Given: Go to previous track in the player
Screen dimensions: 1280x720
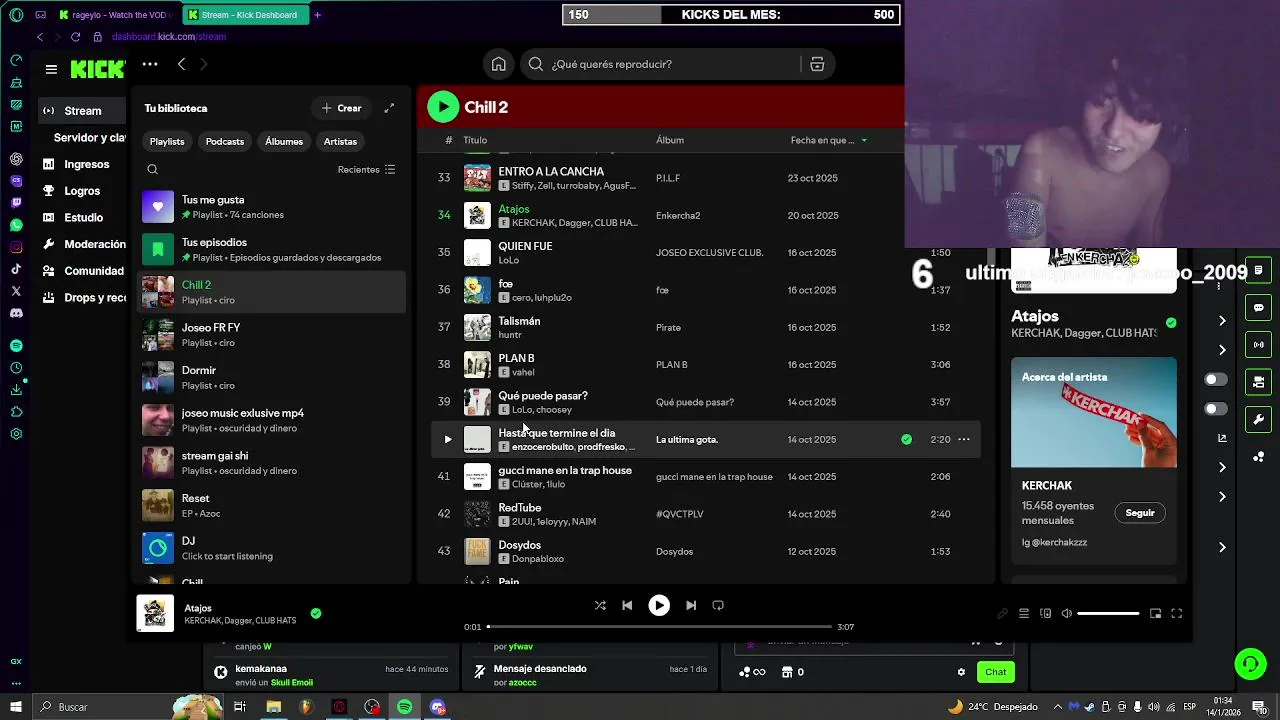Looking at the screenshot, I should point(627,605).
